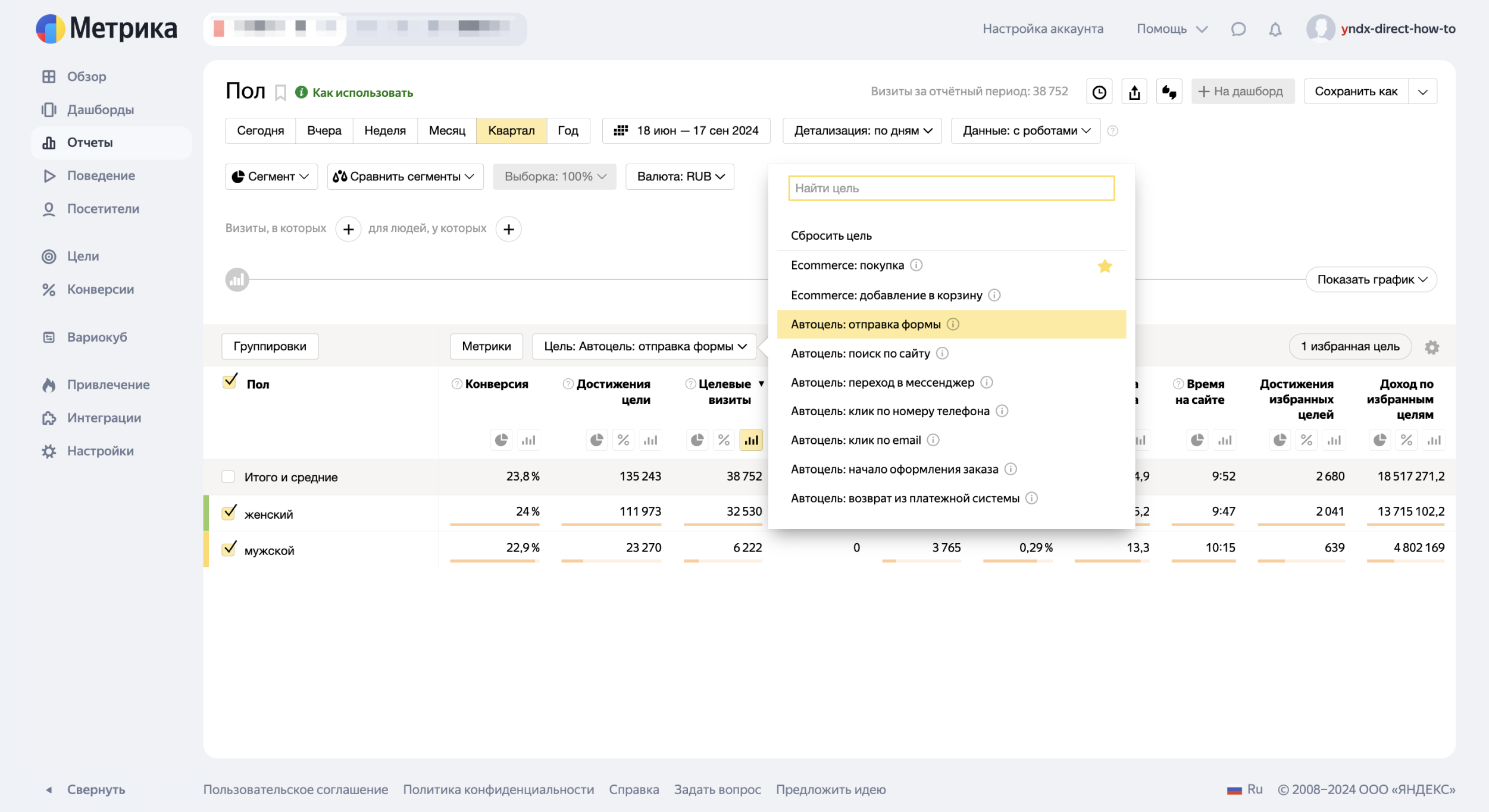
Task: Open Данные: с роботами dropdown
Action: (1026, 131)
